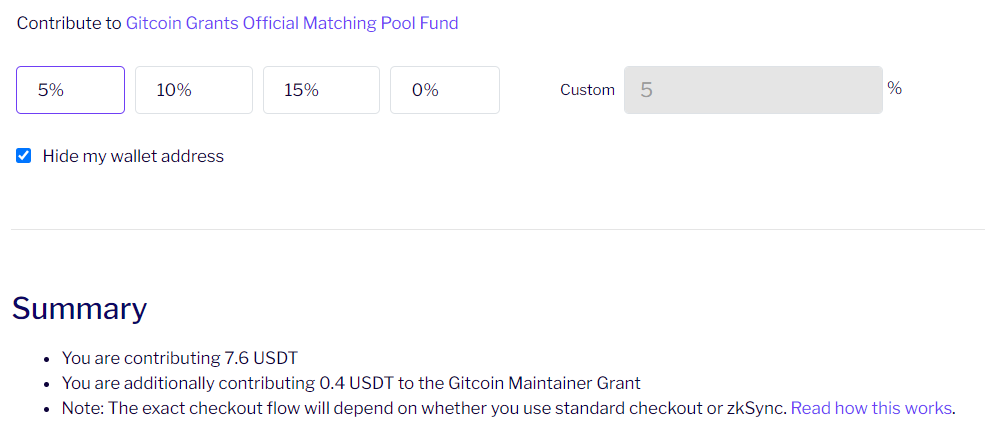Choose the 10% contribution option
The height and width of the screenshot is (433, 985).
(x=193, y=90)
